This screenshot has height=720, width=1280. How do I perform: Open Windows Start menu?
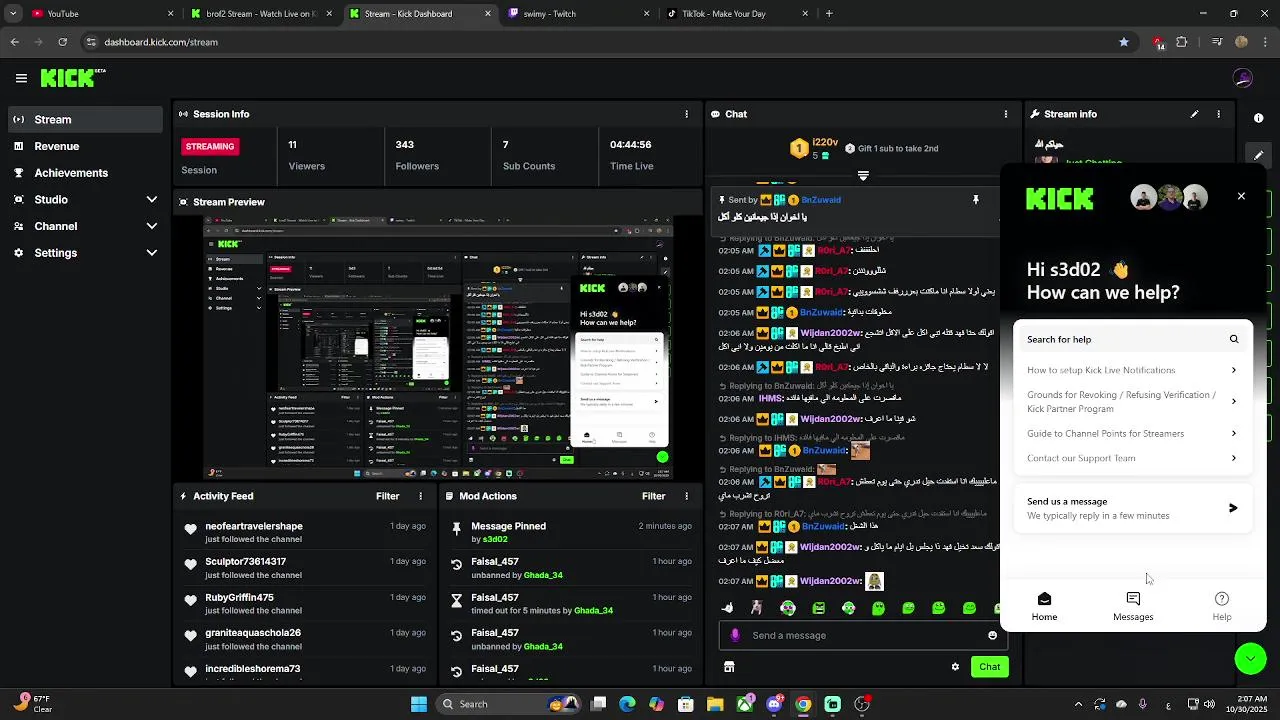click(419, 704)
